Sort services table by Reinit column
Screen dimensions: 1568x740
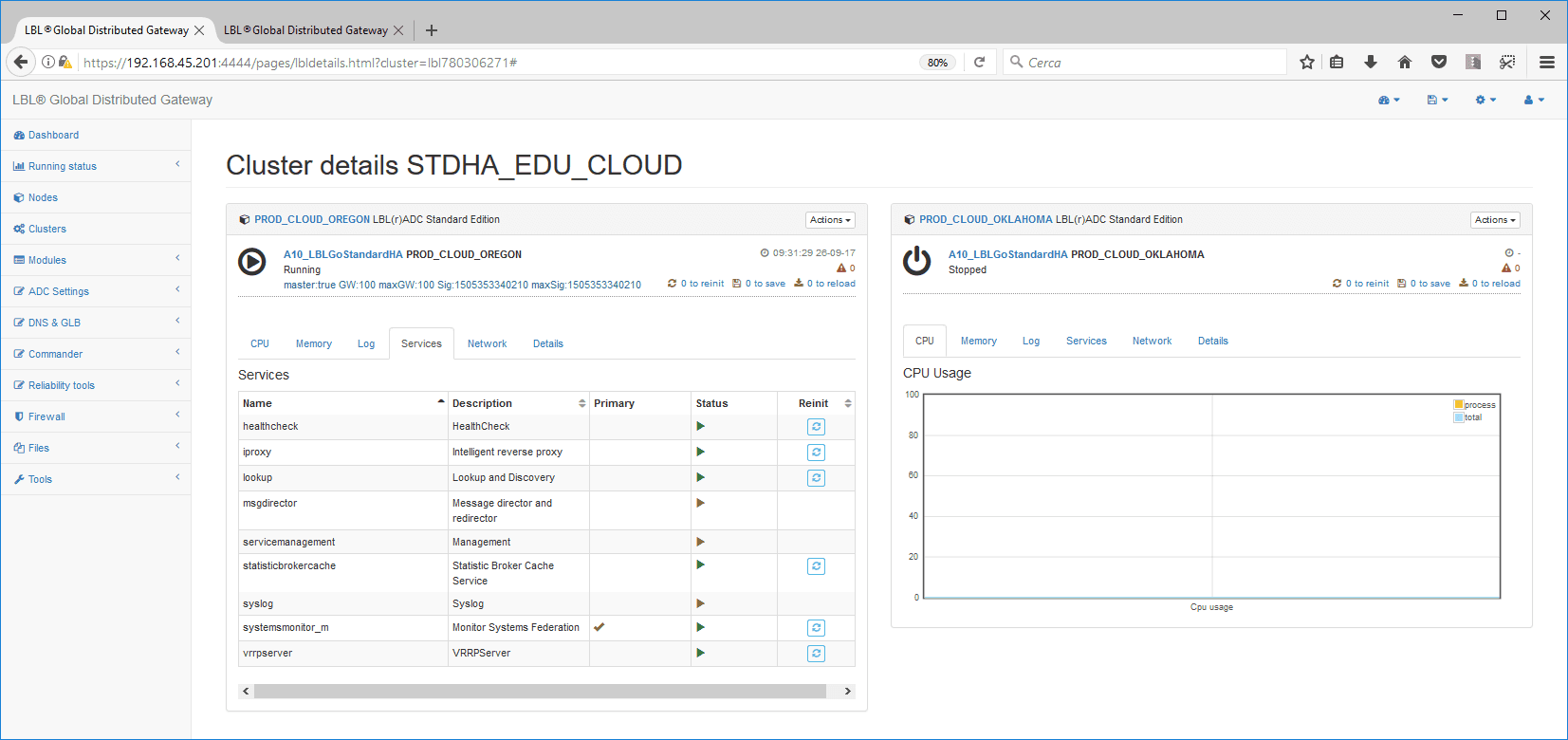tap(817, 403)
